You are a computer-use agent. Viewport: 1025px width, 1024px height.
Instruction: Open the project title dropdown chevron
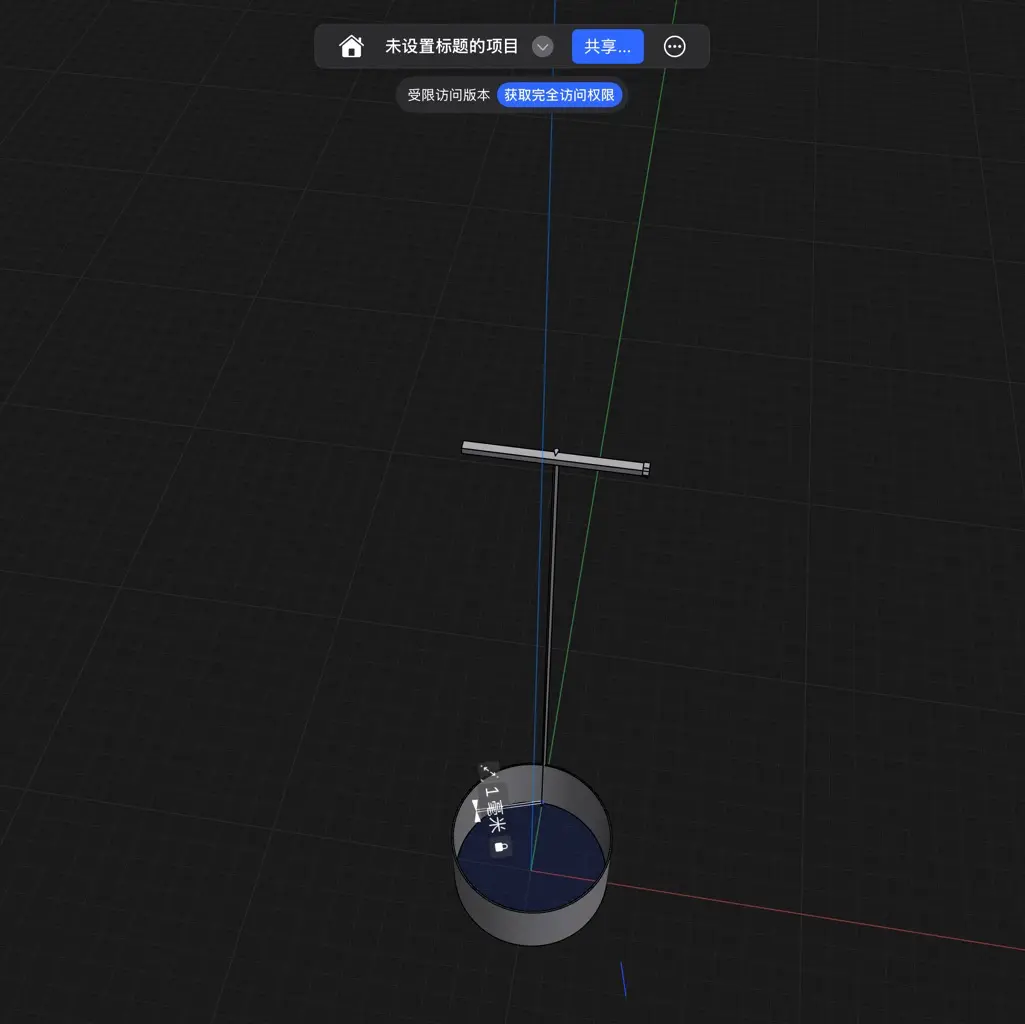click(543, 46)
